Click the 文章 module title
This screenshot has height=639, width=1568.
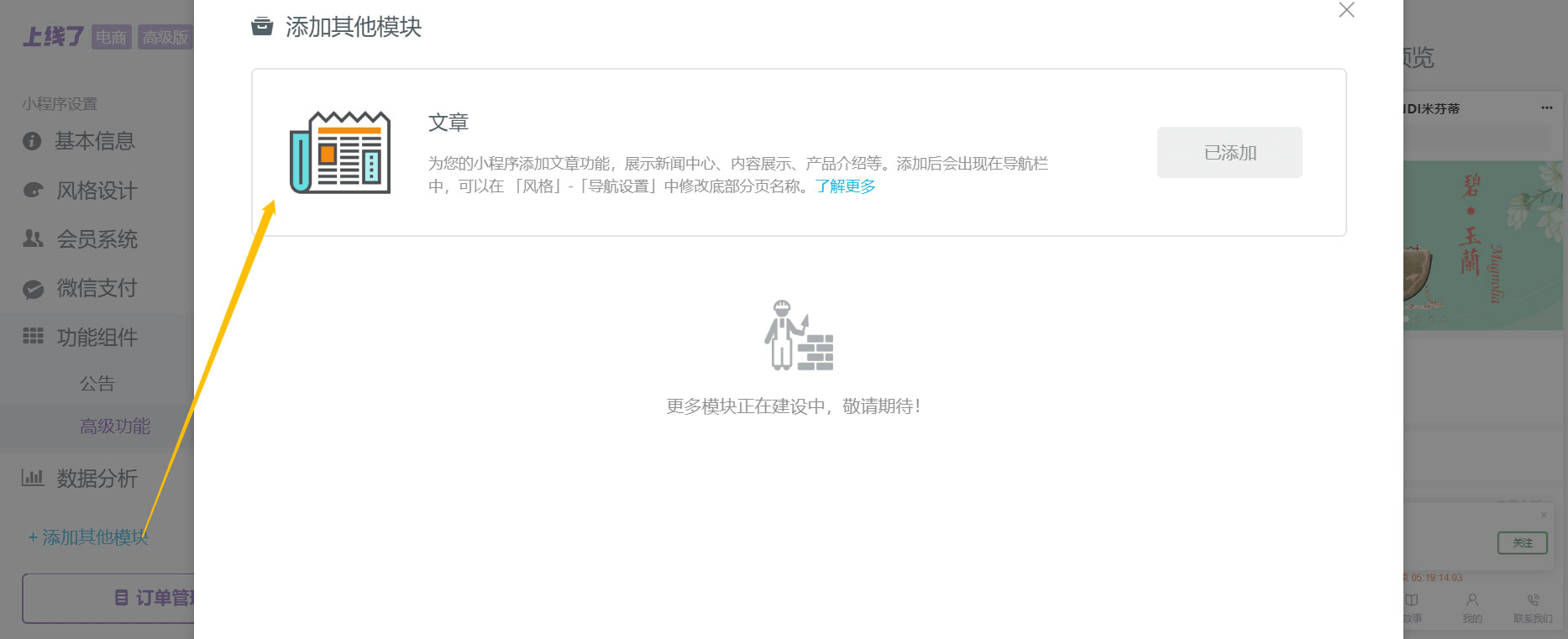coord(448,123)
